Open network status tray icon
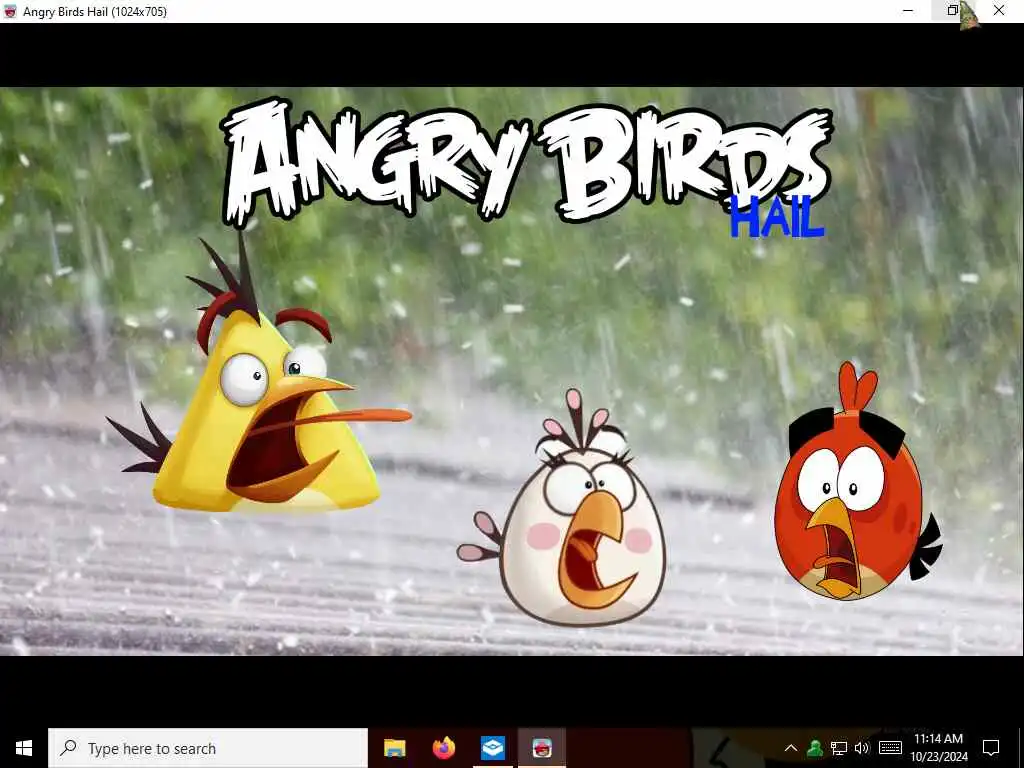The width and height of the screenshot is (1024, 768). pos(839,748)
